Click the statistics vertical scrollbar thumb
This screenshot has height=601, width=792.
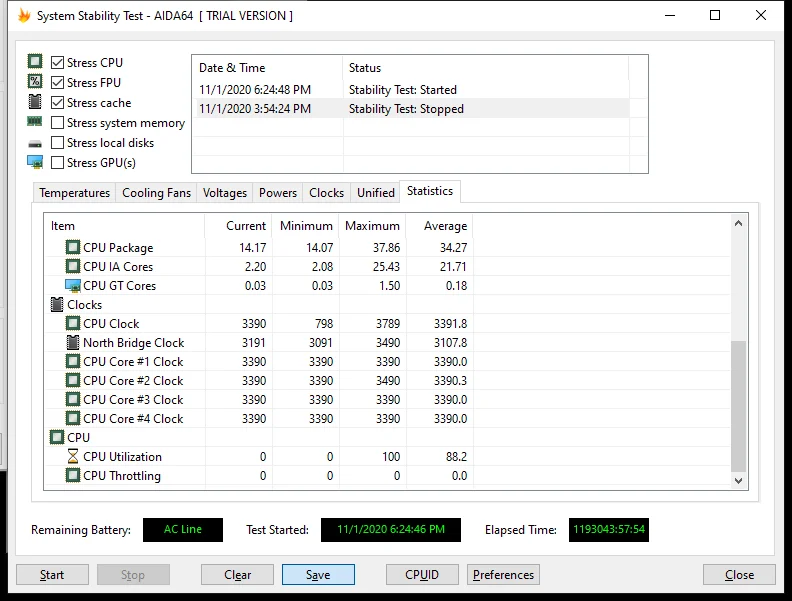[738, 406]
